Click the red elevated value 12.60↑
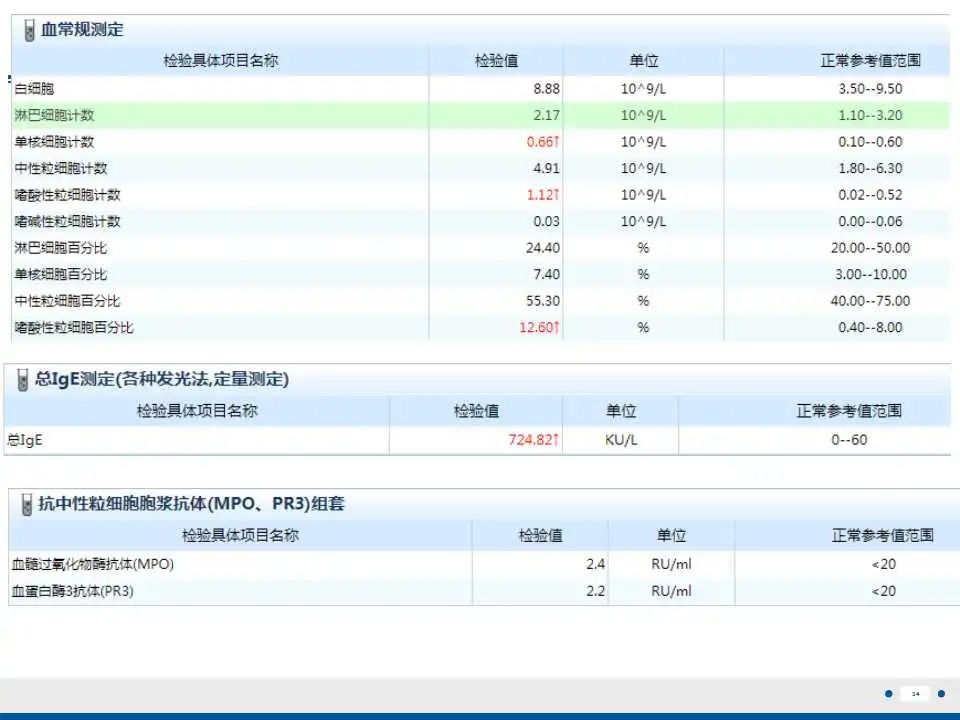This screenshot has height=720, width=960. [539, 328]
